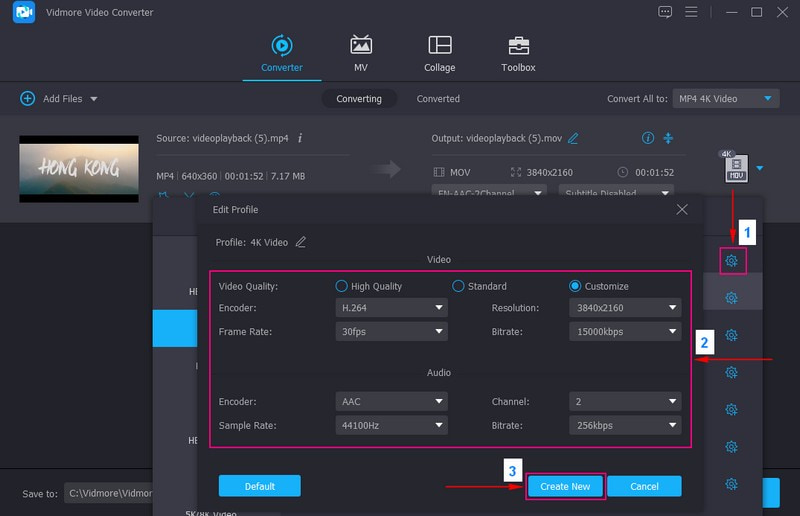Click the rename output file pencil icon
The image size is (800, 516).
[573, 138]
